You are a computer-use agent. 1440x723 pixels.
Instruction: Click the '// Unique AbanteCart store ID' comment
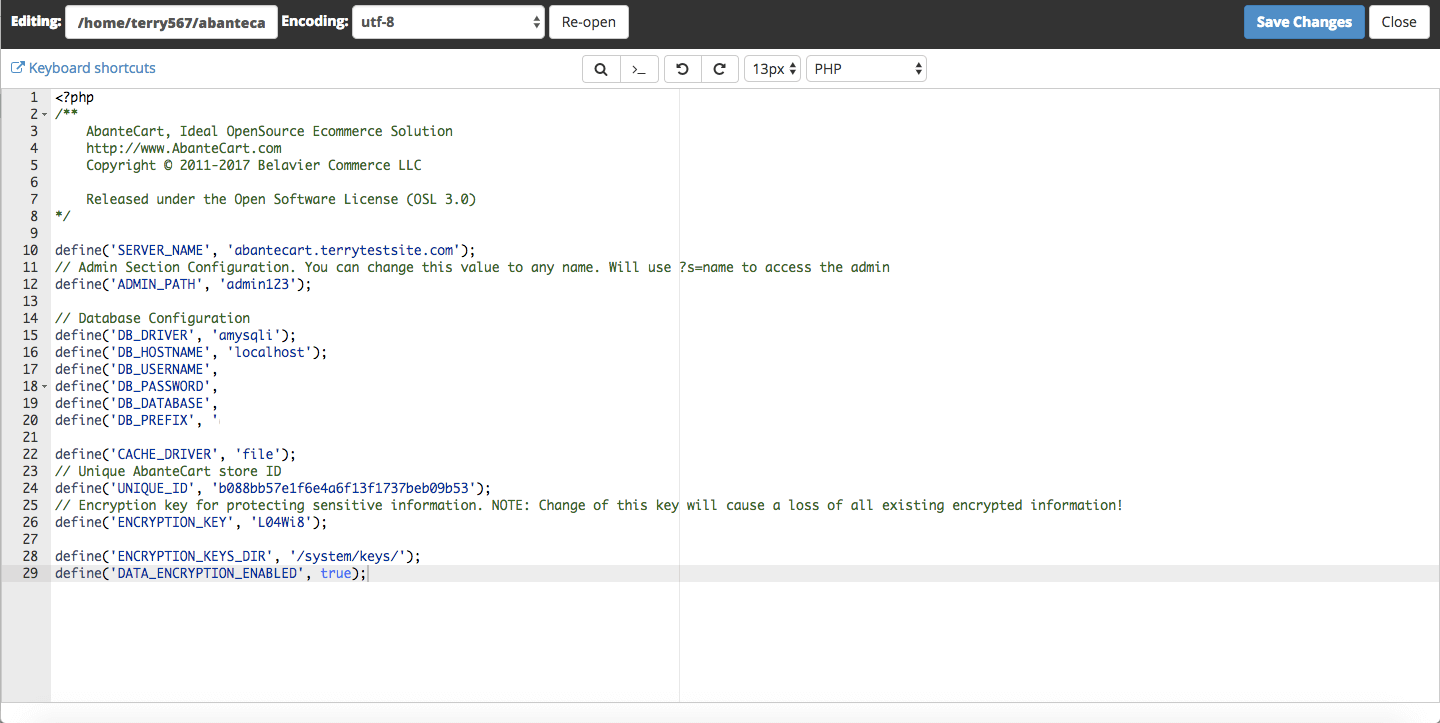pos(168,471)
